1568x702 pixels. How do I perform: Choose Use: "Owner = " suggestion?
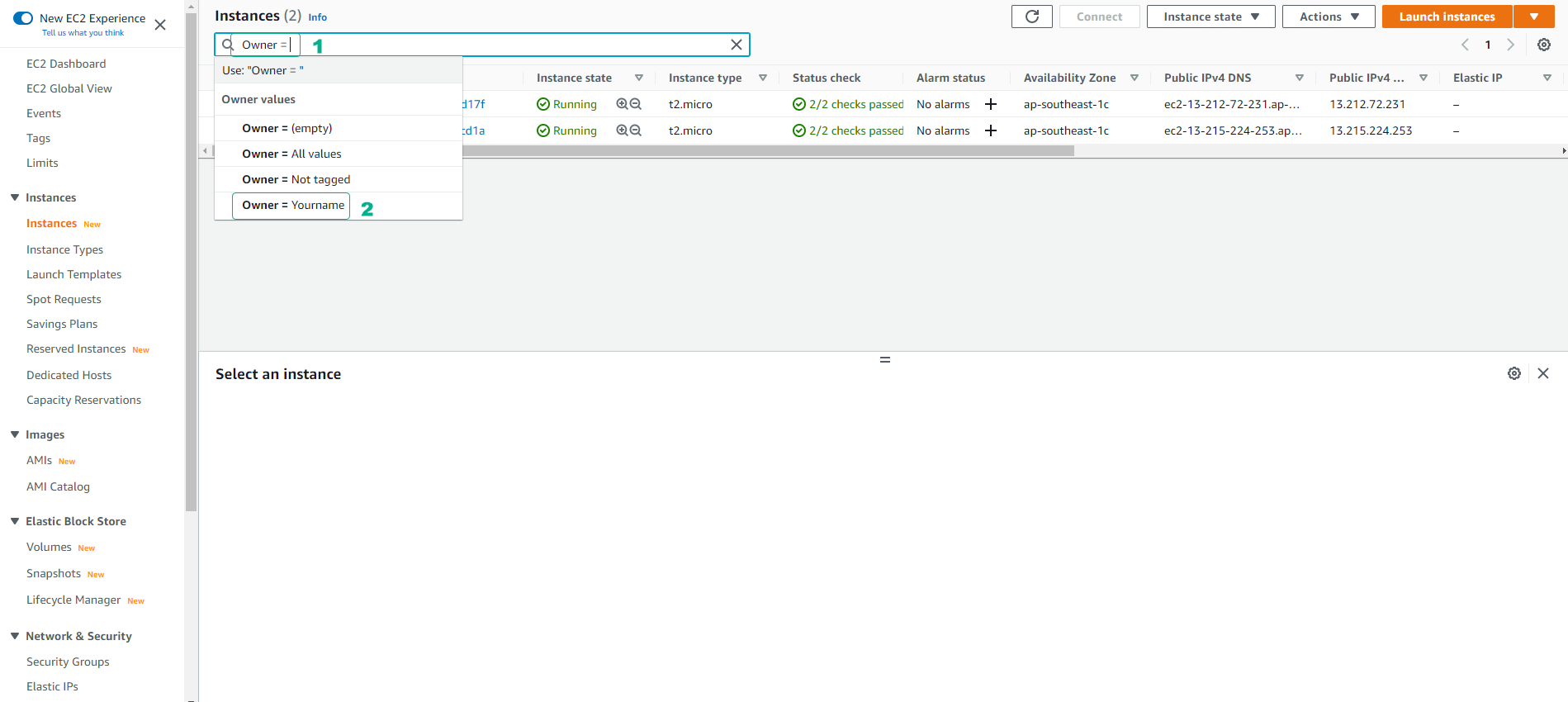pyautogui.click(x=339, y=70)
